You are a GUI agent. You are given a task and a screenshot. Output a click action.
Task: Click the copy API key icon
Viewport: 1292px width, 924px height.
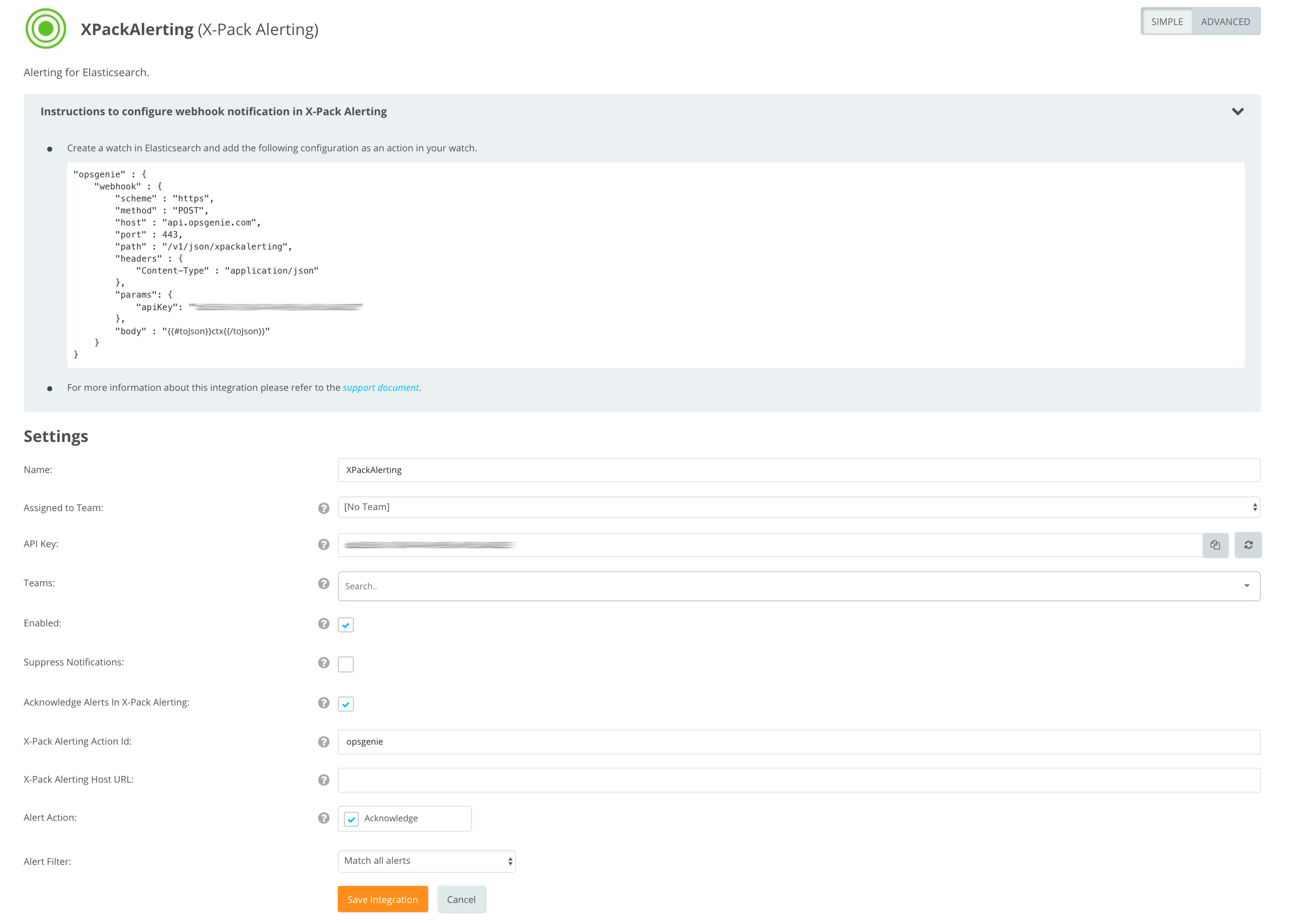[1215, 545]
